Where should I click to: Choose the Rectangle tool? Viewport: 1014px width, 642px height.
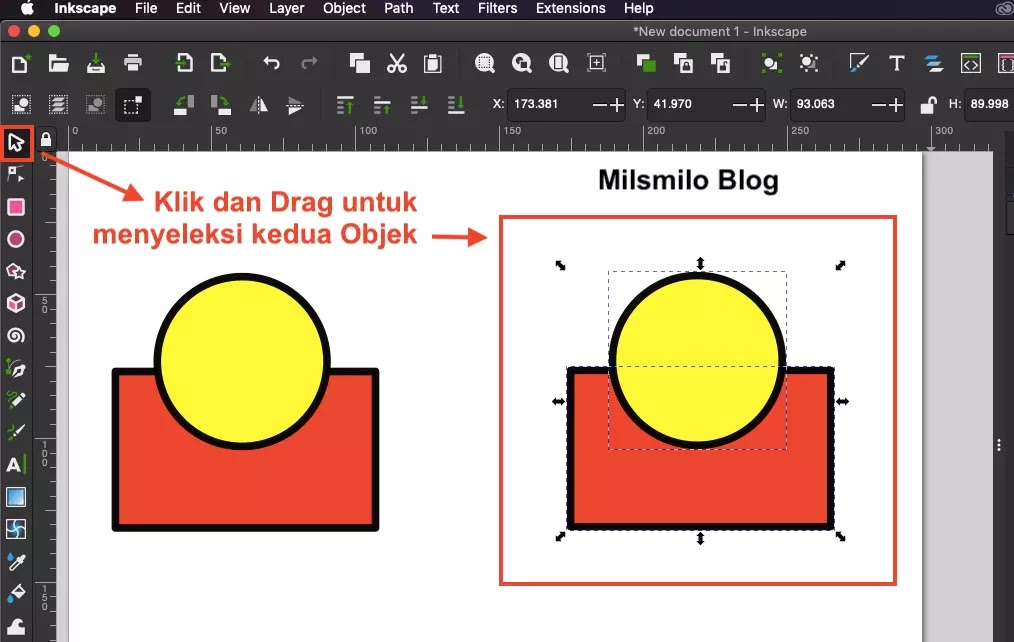[x=16, y=207]
